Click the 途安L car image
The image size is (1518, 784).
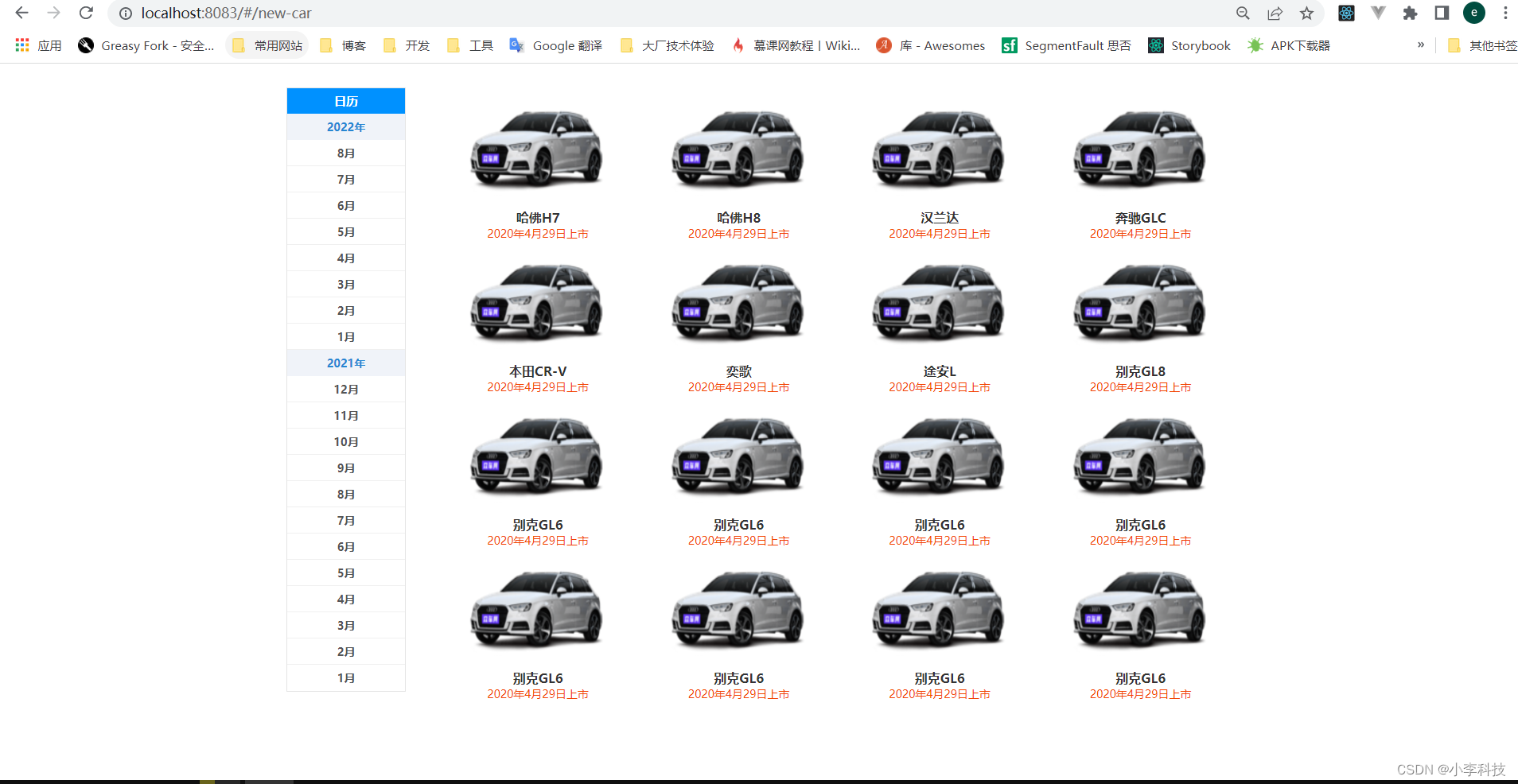tap(940, 302)
